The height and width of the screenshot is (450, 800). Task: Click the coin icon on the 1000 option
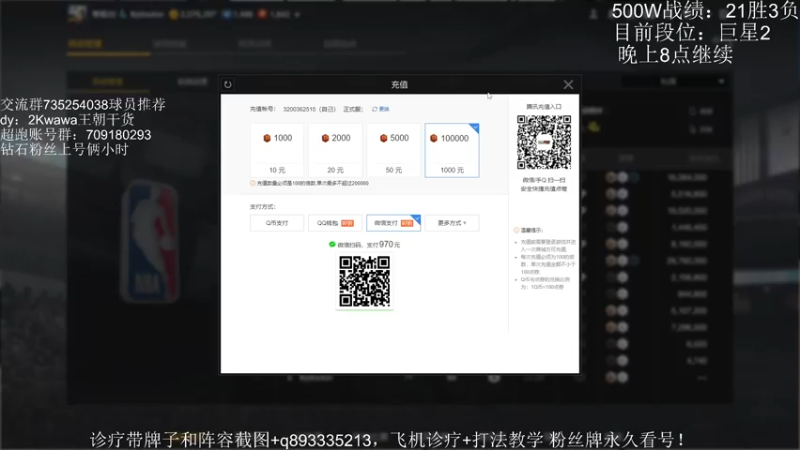coord(266,138)
